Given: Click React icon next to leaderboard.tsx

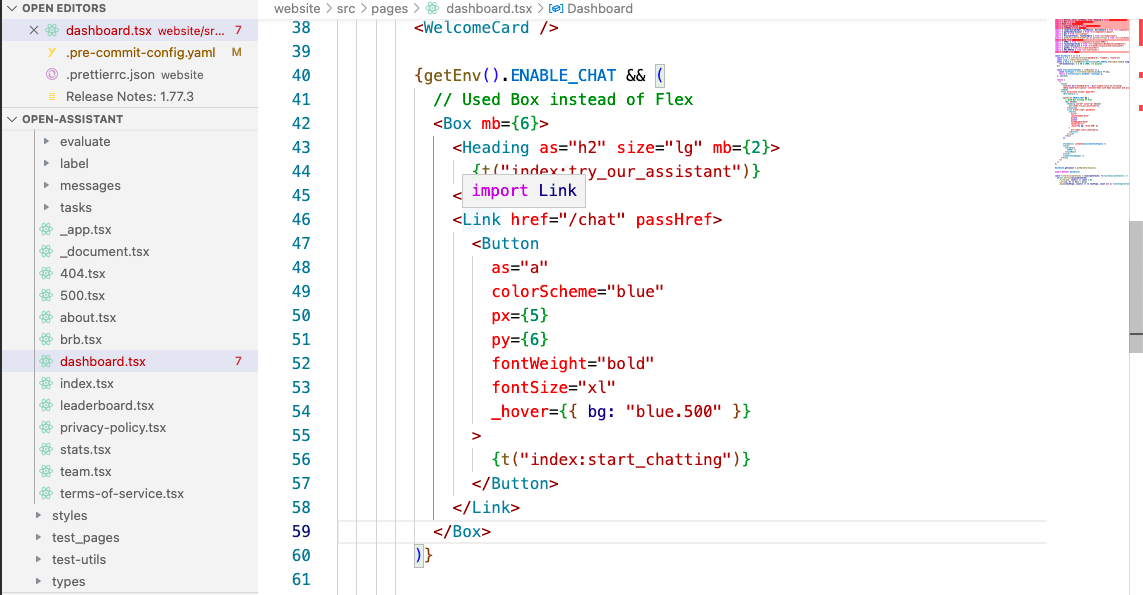Looking at the screenshot, I should tap(47, 405).
